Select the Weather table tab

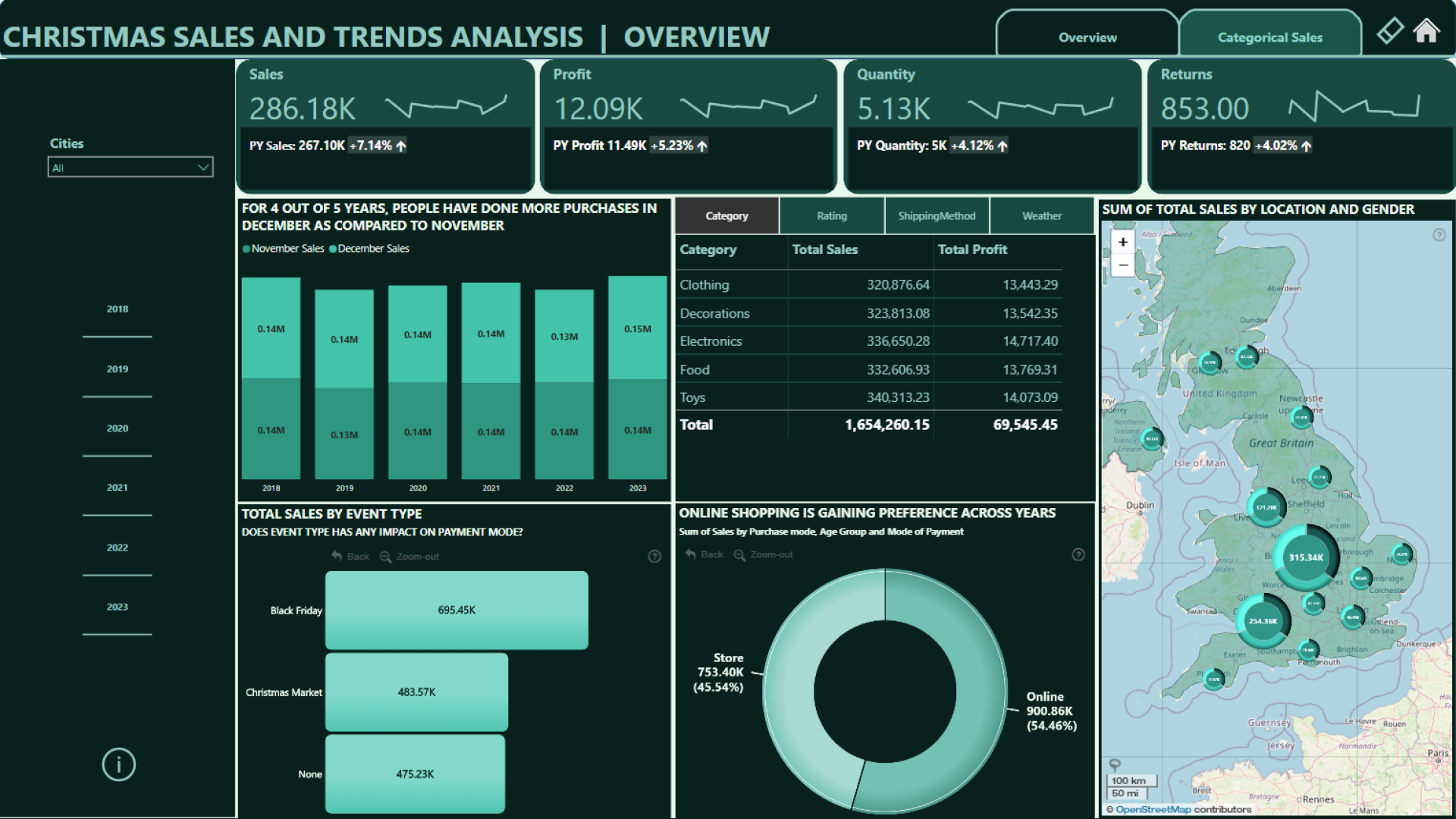pos(1042,216)
